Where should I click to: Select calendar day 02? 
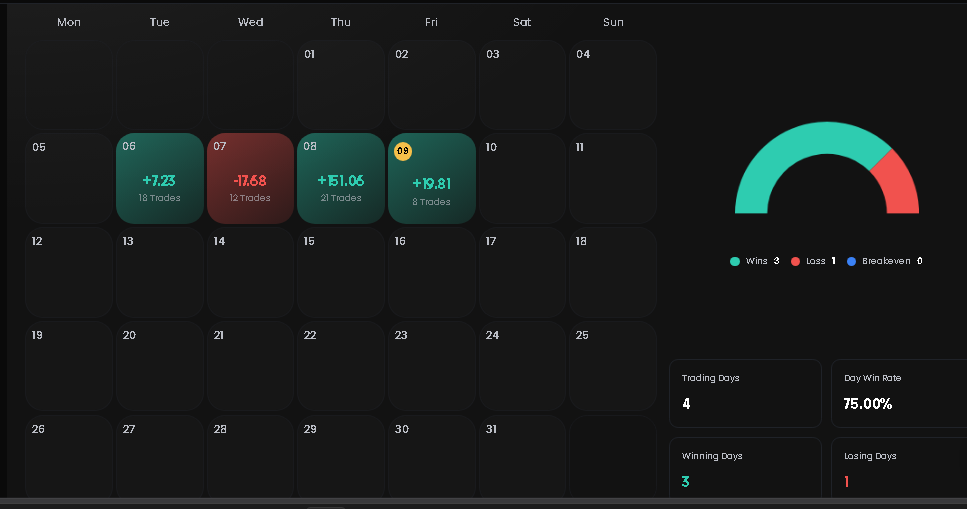pos(432,85)
